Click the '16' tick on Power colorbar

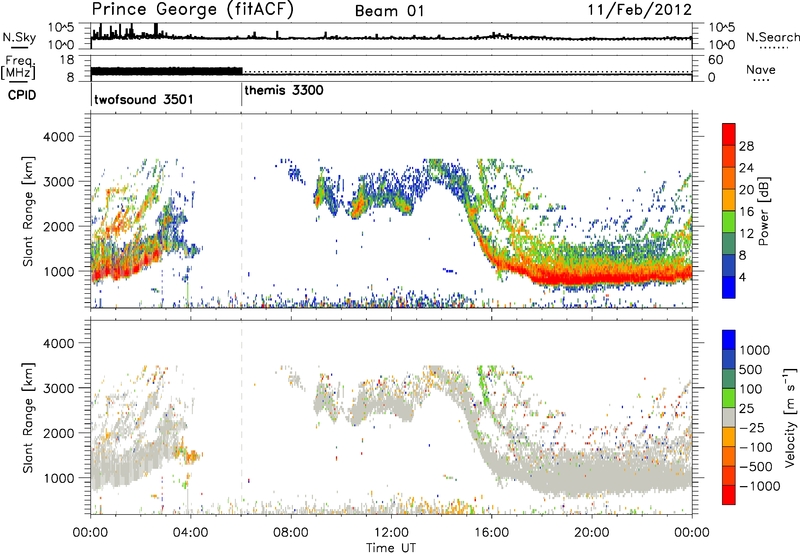tap(746, 212)
